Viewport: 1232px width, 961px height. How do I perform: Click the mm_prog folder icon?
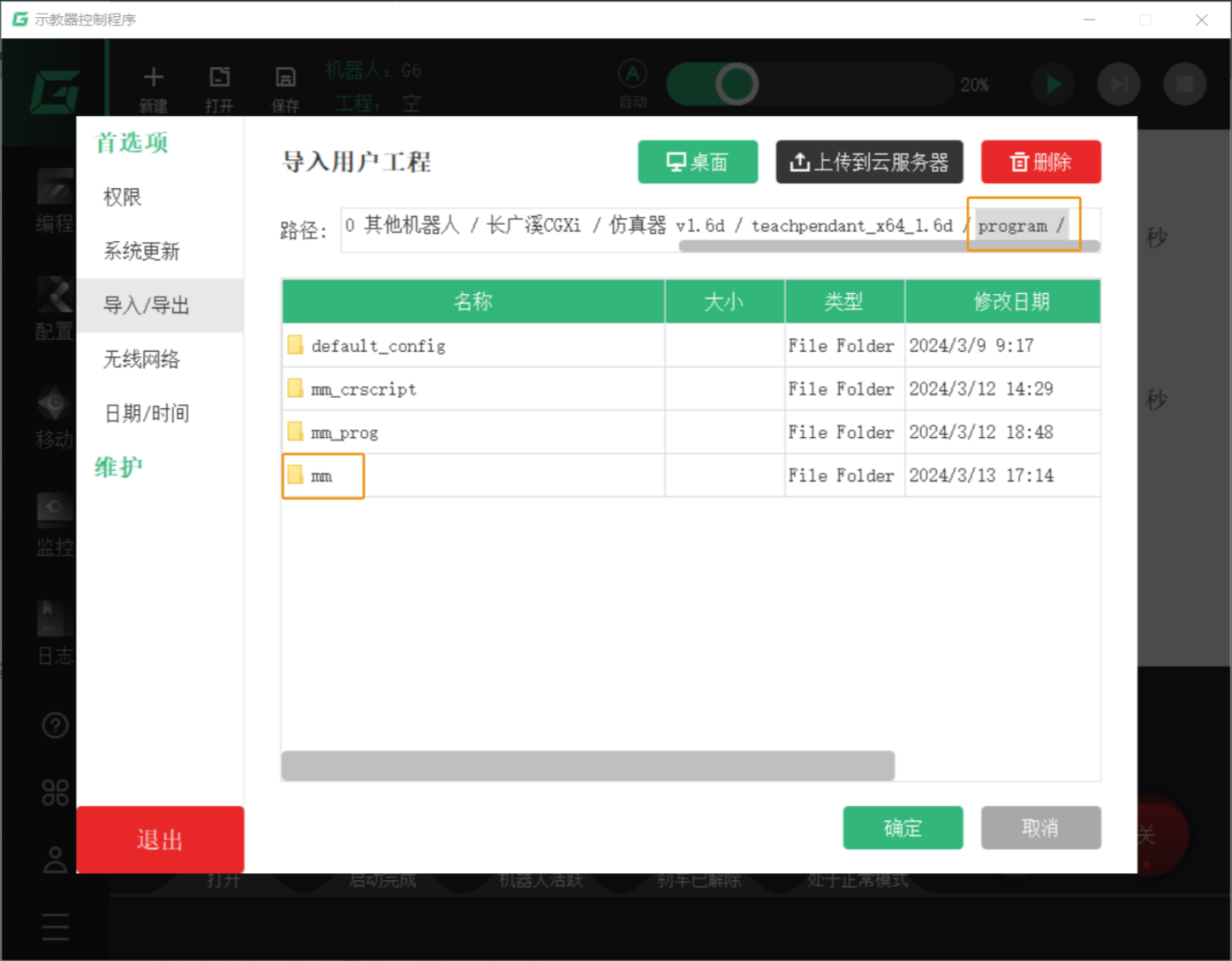tap(296, 432)
